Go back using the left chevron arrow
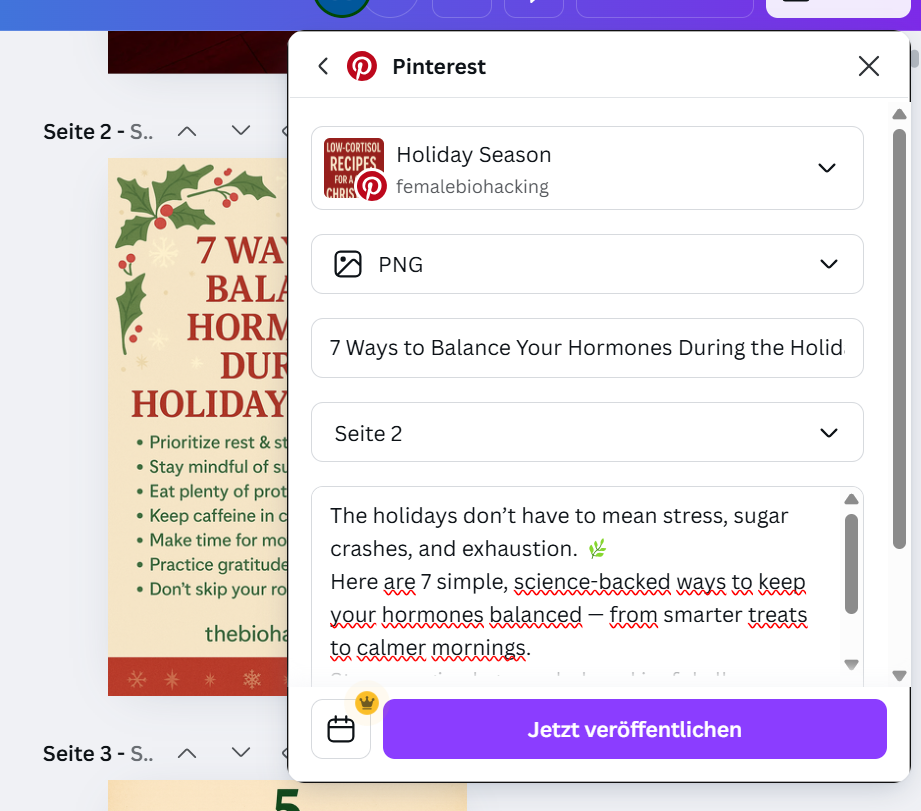Viewport: 921px width, 811px height. point(323,66)
